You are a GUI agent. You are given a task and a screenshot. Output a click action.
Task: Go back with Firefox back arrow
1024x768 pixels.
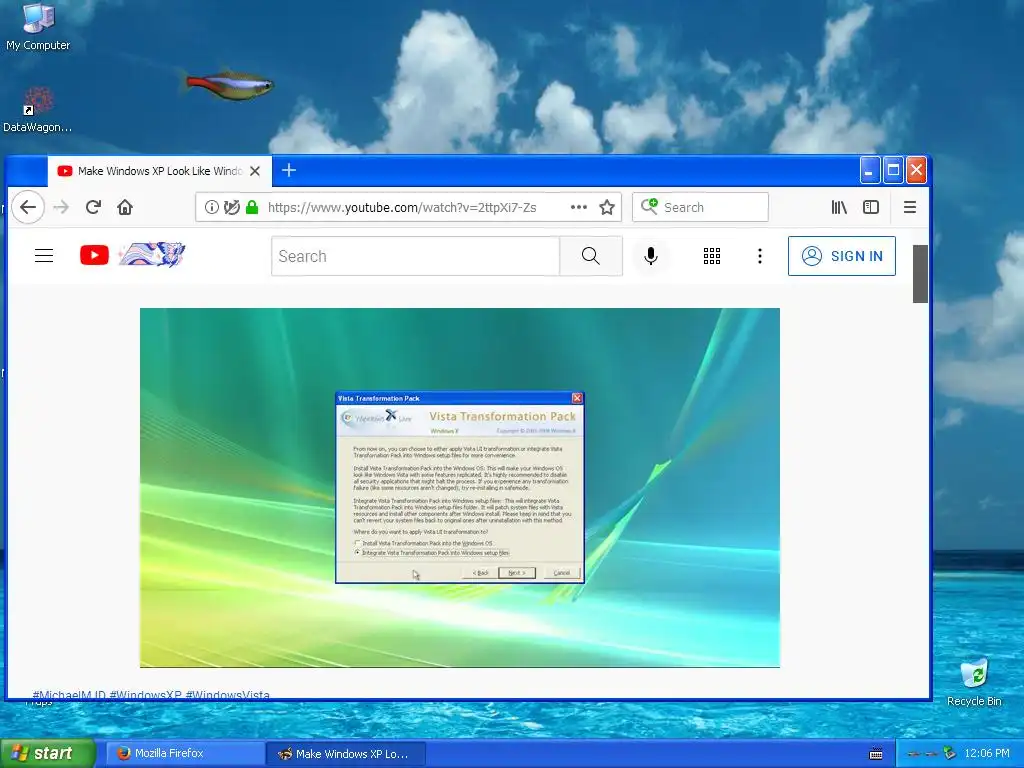pyautogui.click(x=27, y=207)
